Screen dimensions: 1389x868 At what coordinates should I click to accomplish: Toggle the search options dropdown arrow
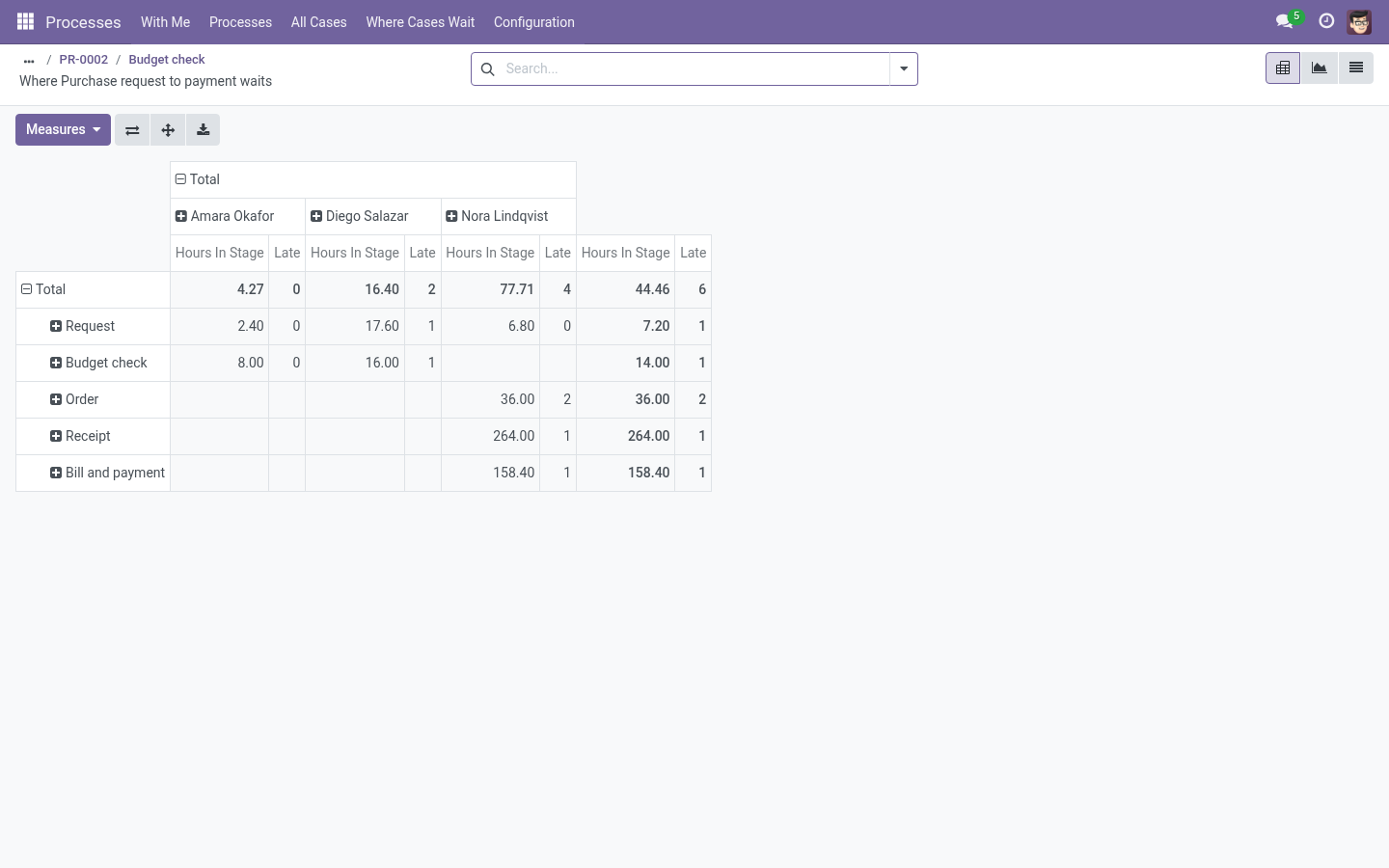[x=904, y=69]
